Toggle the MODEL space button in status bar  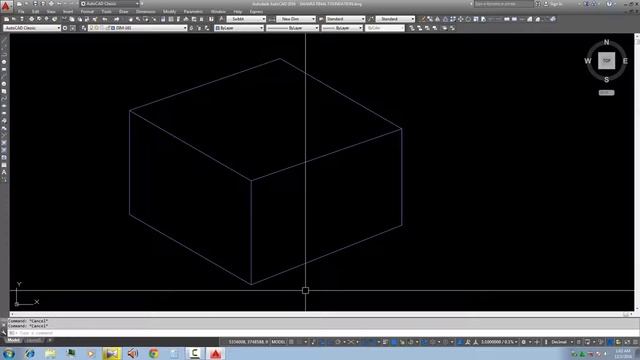tap(278, 342)
